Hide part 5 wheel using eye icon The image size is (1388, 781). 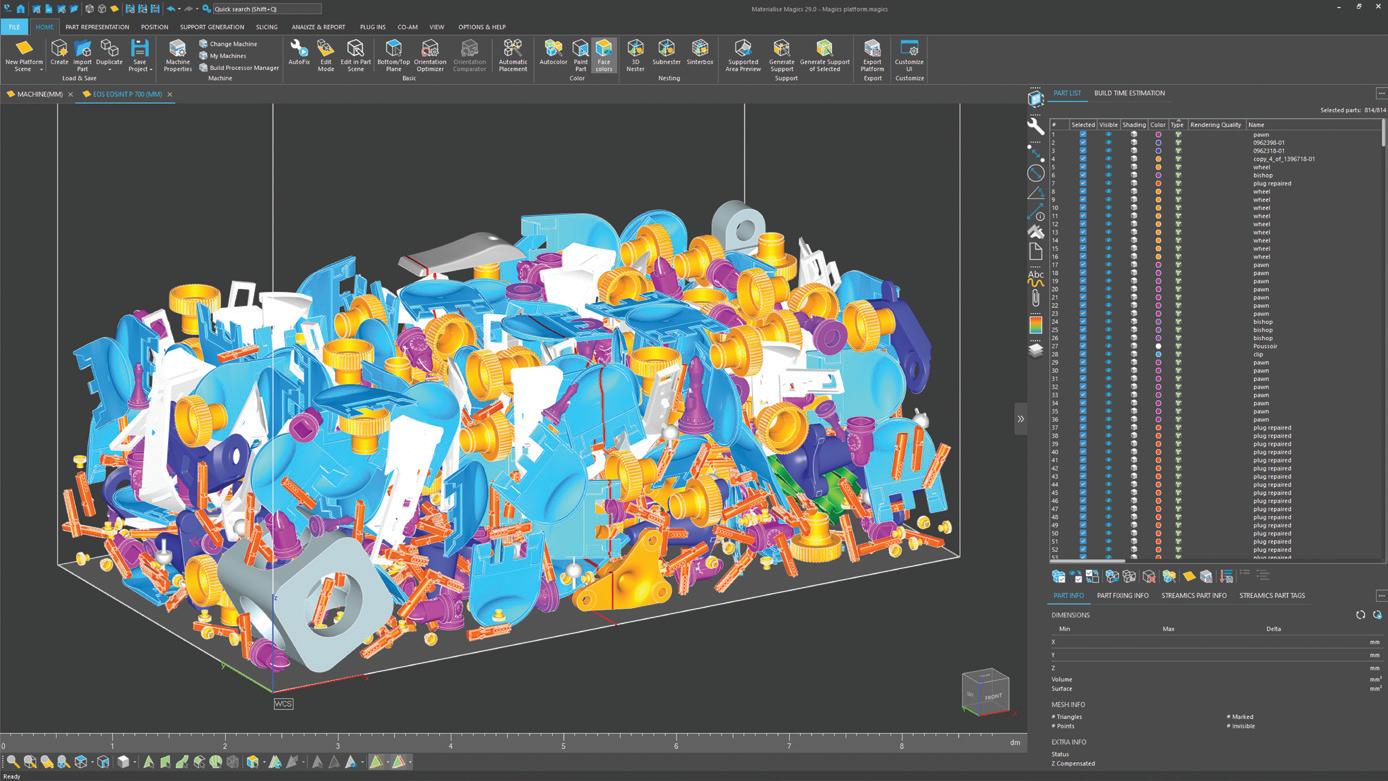1108,167
